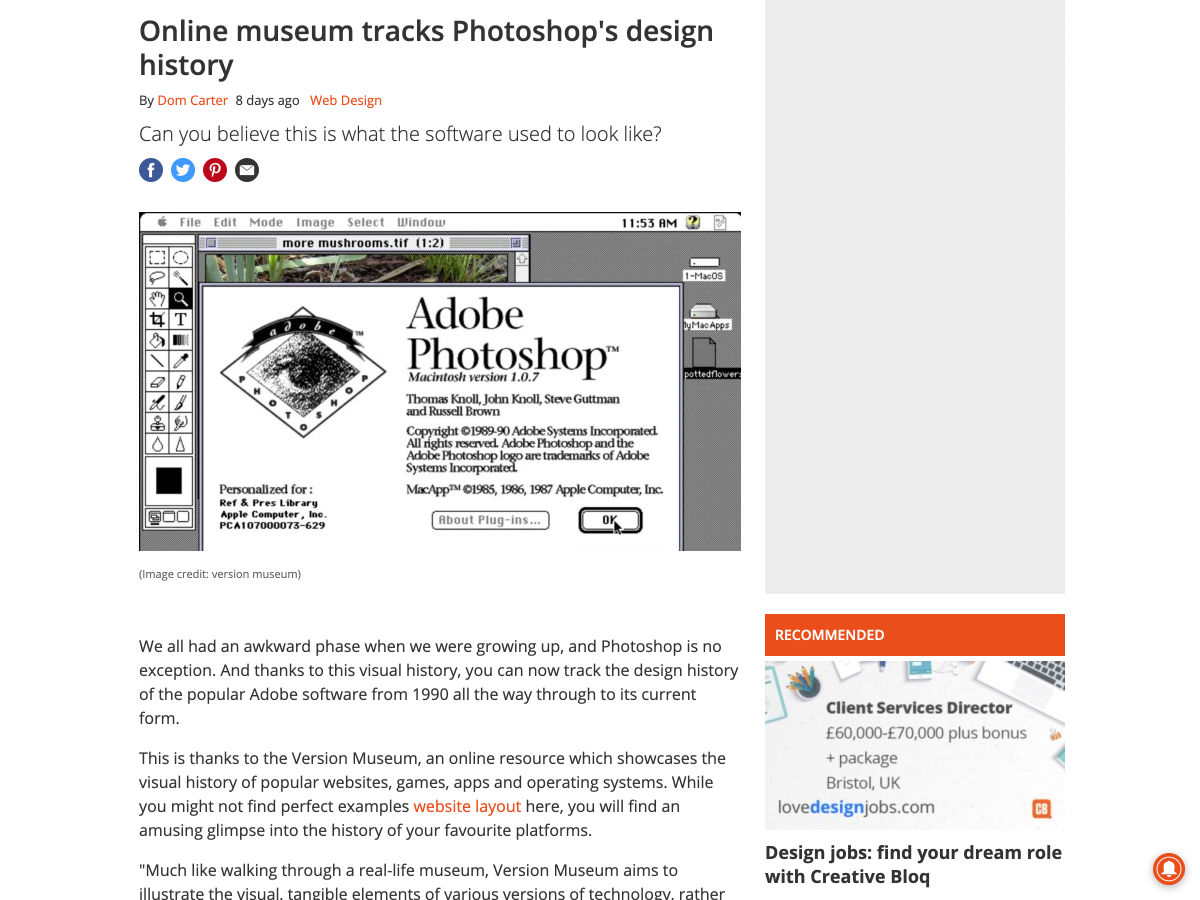The width and height of the screenshot is (1200, 900).
Task: Click the application switcher icon in Mac menu bar
Action: click(720, 222)
